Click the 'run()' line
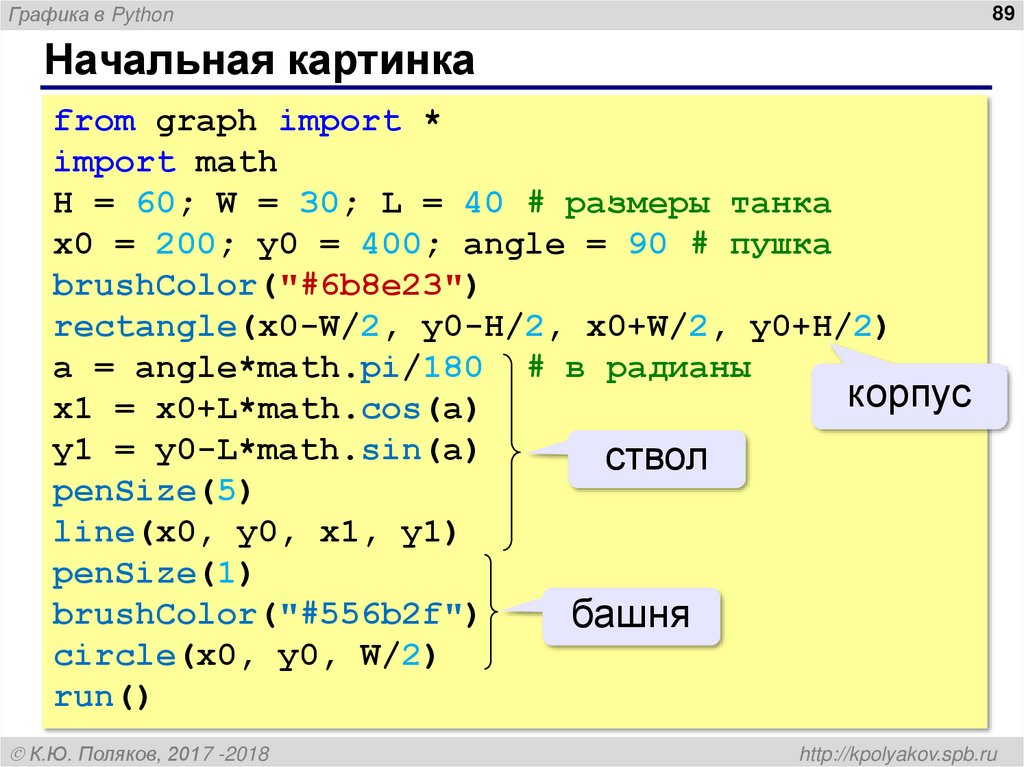 coord(101,696)
